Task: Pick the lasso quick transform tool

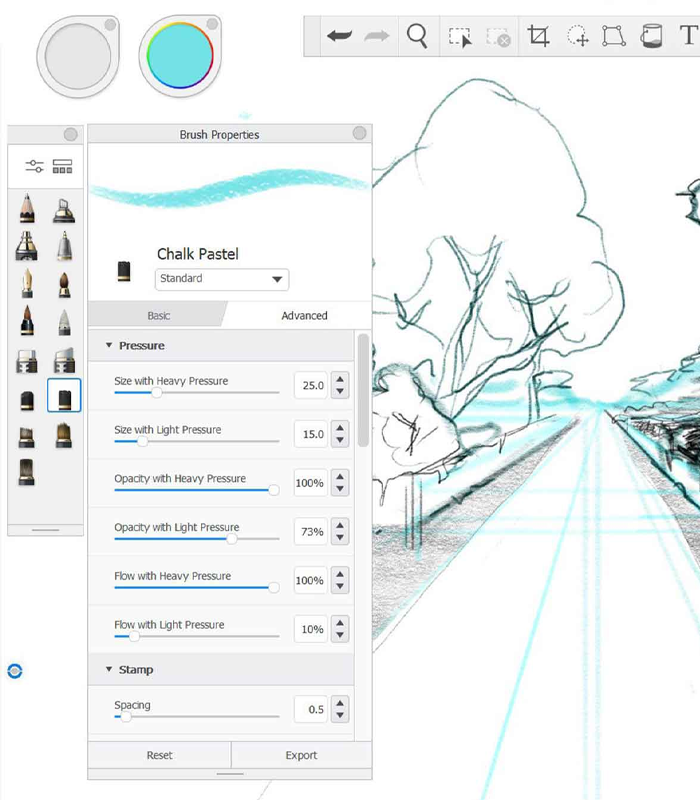Action: 578,36
